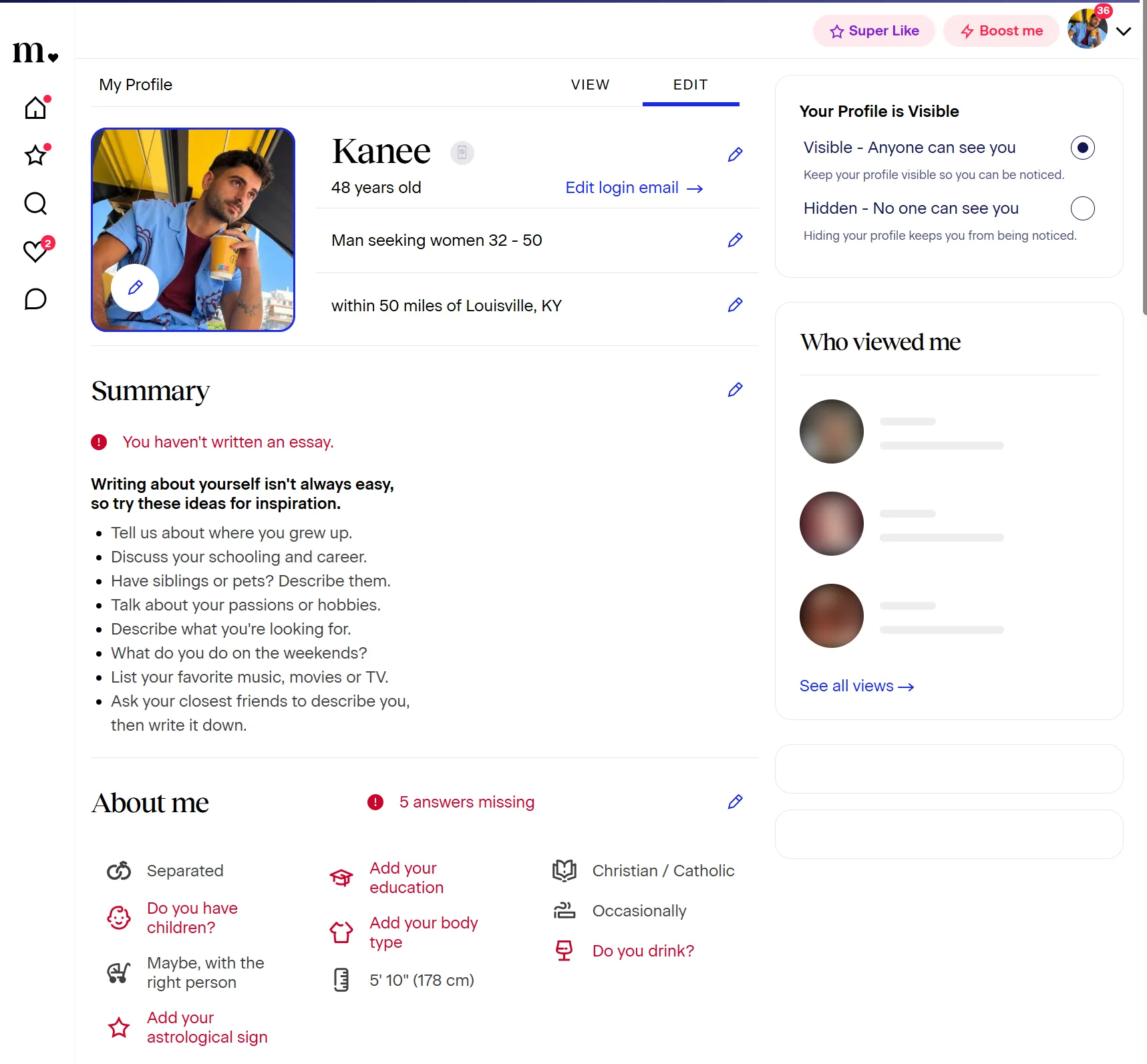Edit the name Kanee with pencil icon
The height and width of the screenshot is (1064, 1147).
click(x=735, y=154)
